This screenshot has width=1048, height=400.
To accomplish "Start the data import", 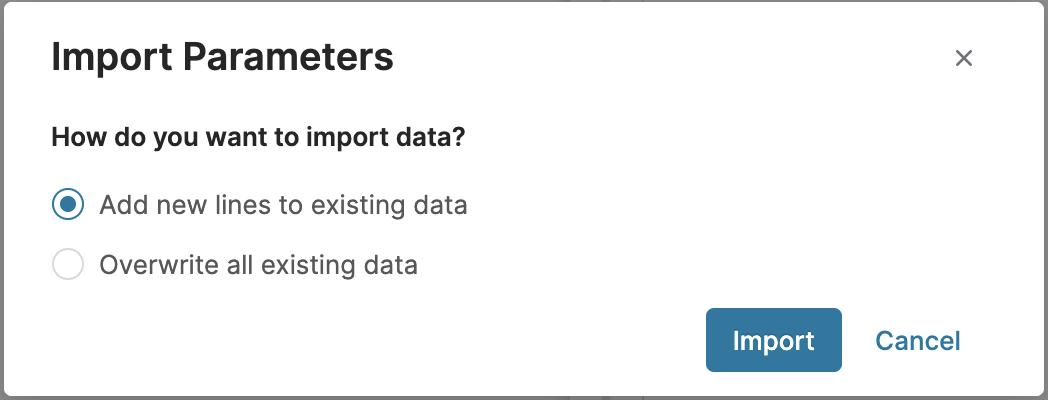I will 773,340.
